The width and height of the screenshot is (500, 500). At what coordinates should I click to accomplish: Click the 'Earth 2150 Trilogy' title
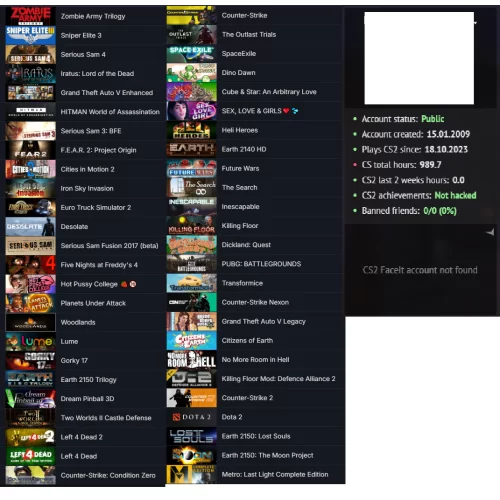[88, 380]
